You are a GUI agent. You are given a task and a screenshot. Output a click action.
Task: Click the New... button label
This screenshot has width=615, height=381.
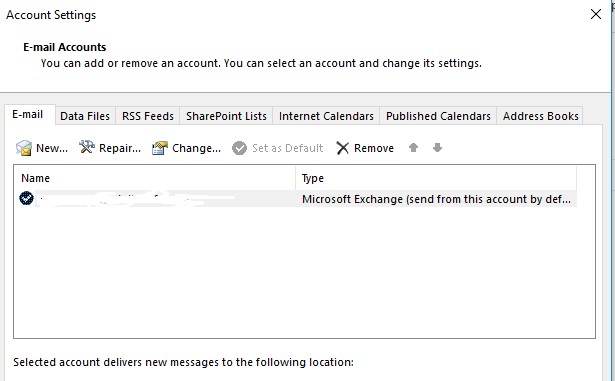tap(52, 148)
